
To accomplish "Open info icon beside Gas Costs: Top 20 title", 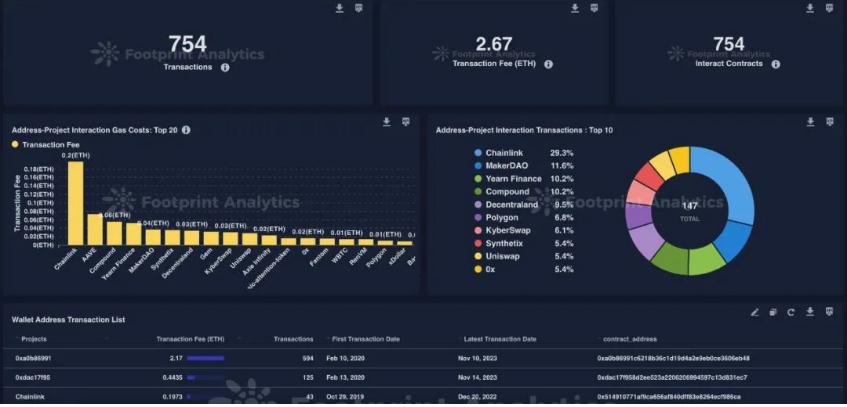I will coord(186,130).
